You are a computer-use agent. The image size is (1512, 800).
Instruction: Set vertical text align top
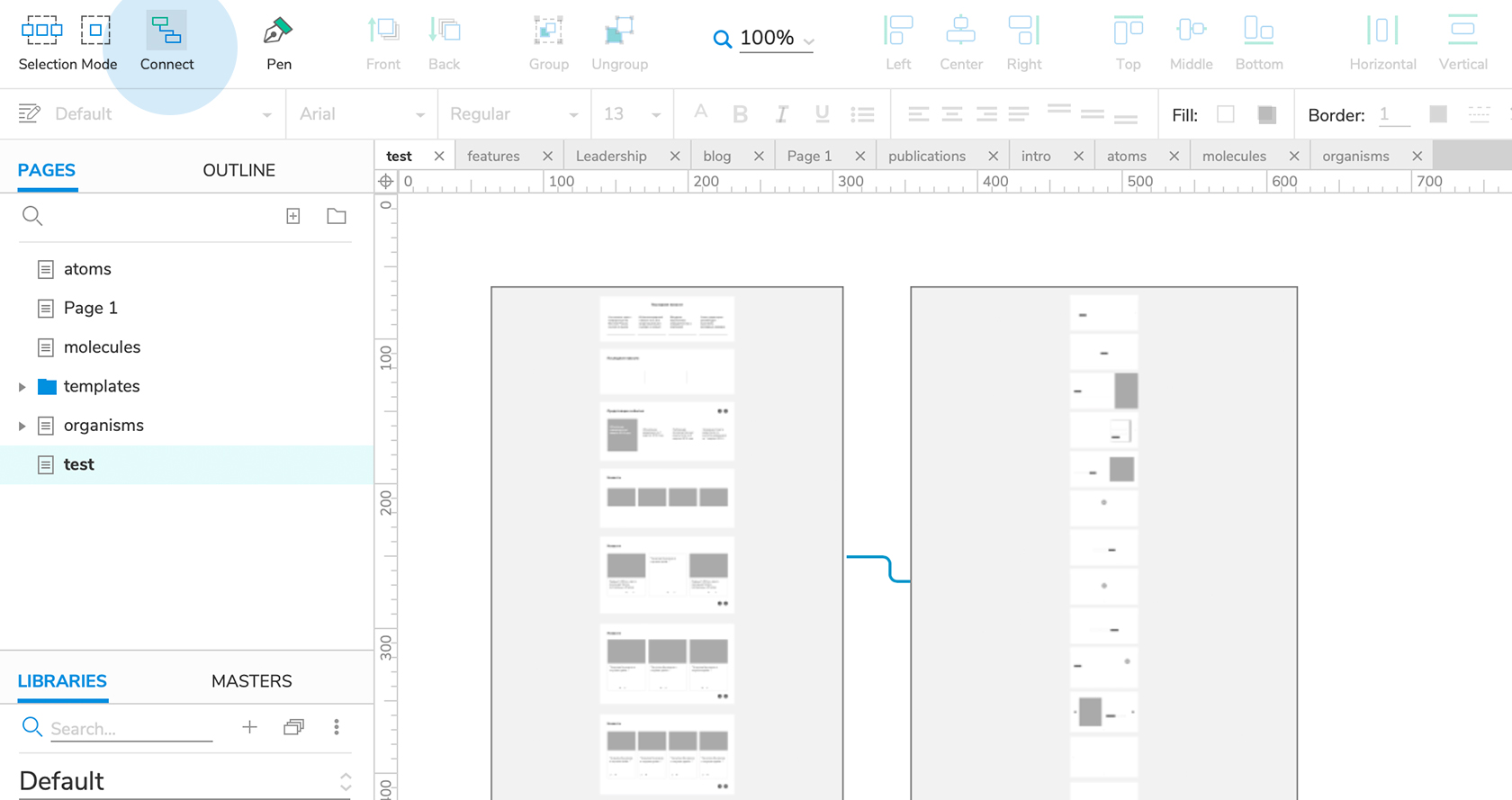pos(1059,110)
